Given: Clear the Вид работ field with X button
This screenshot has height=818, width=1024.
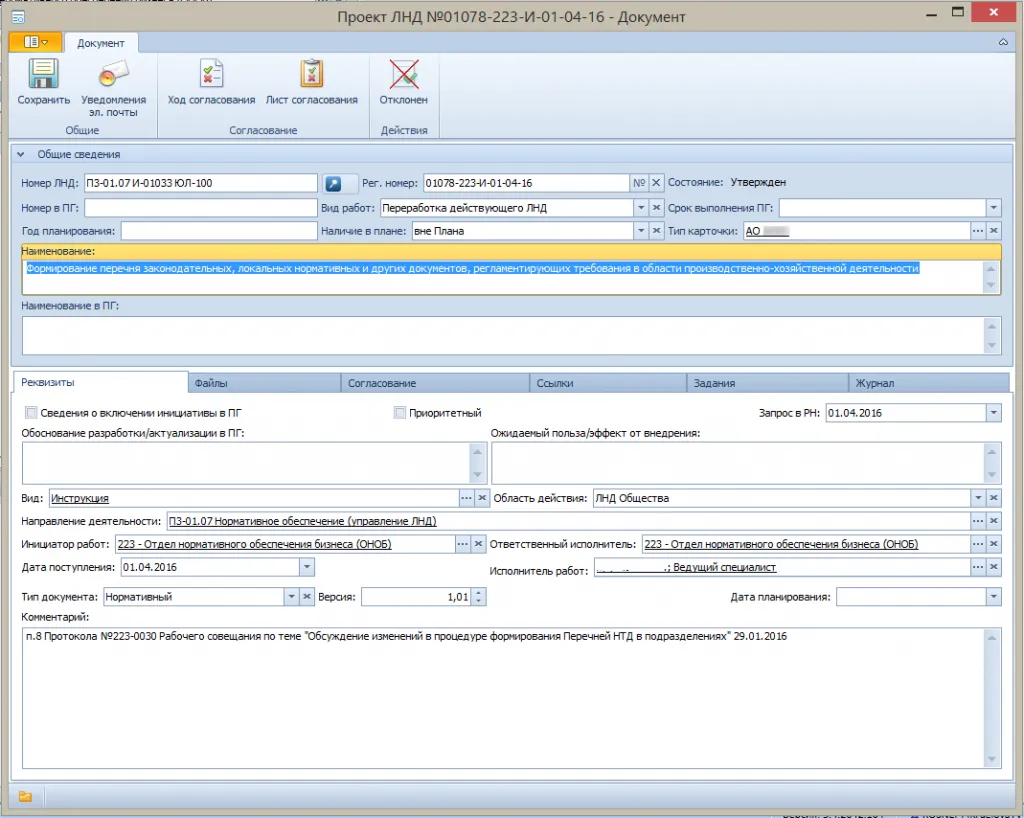Looking at the screenshot, I should point(657,207).
